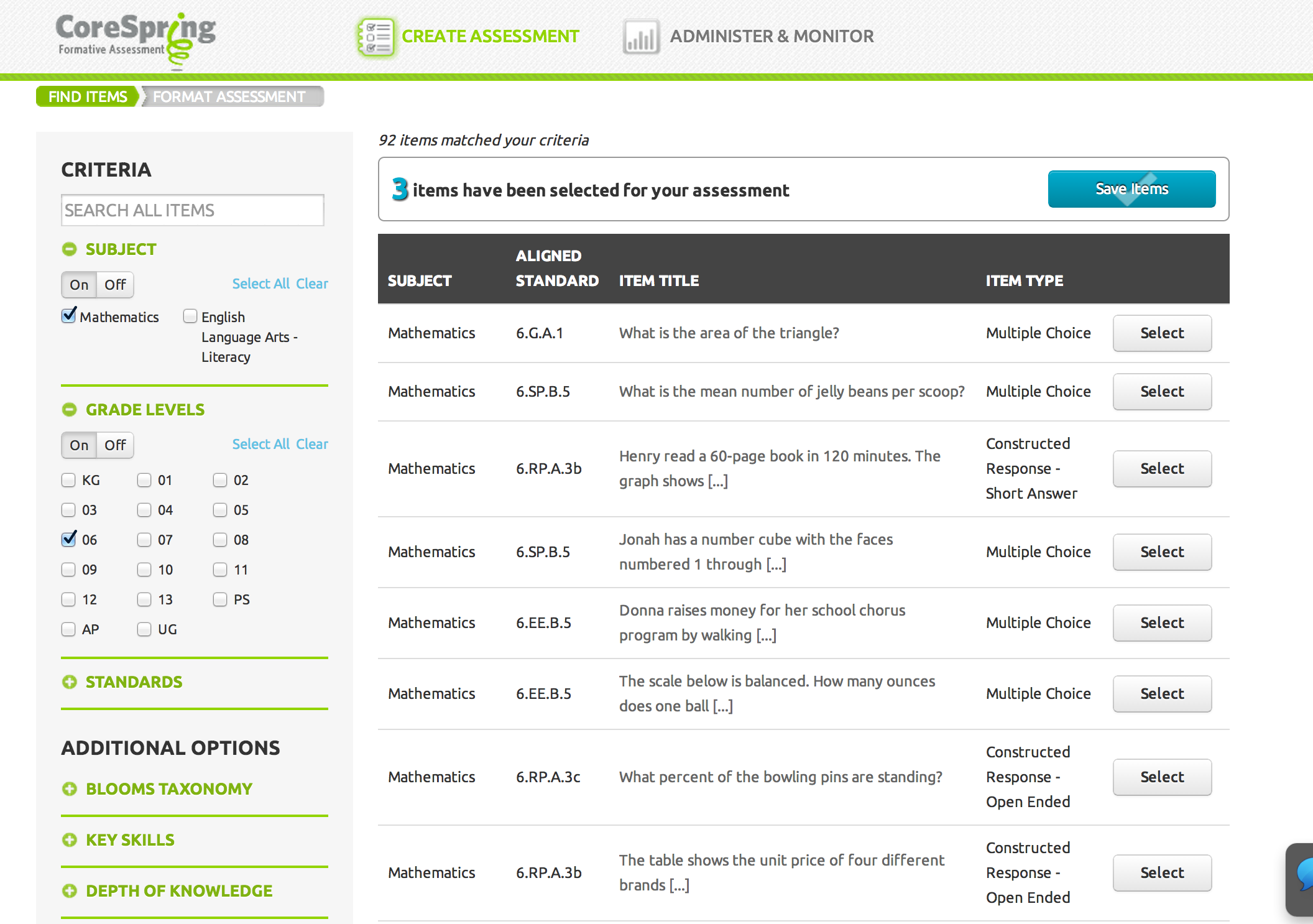
Task: Click plus icon beside Depth of Knowledge
Action: [69, 891]
